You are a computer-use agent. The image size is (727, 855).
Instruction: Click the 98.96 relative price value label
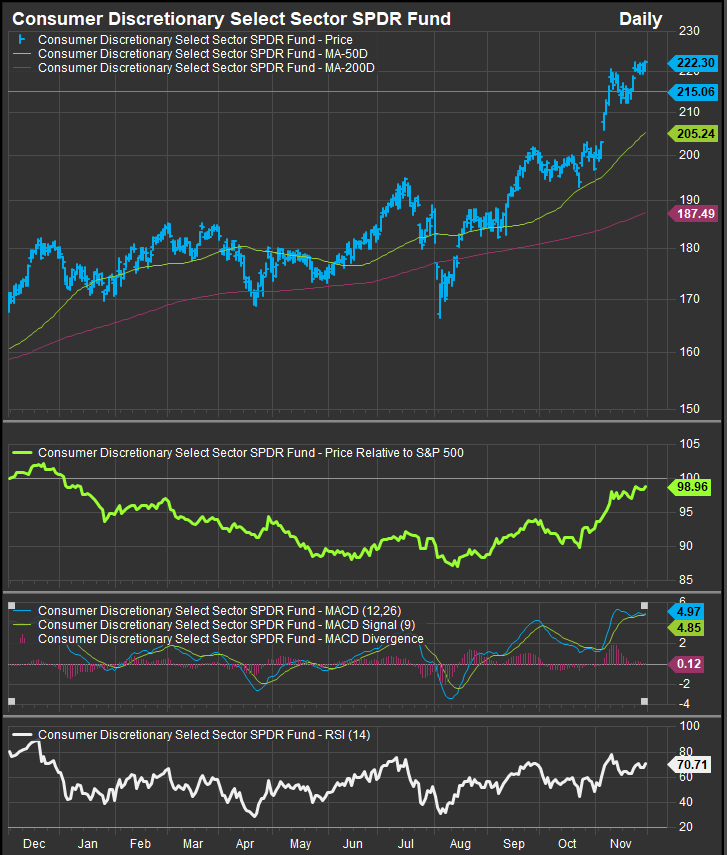pyautogui.click(x=689, y=487)
